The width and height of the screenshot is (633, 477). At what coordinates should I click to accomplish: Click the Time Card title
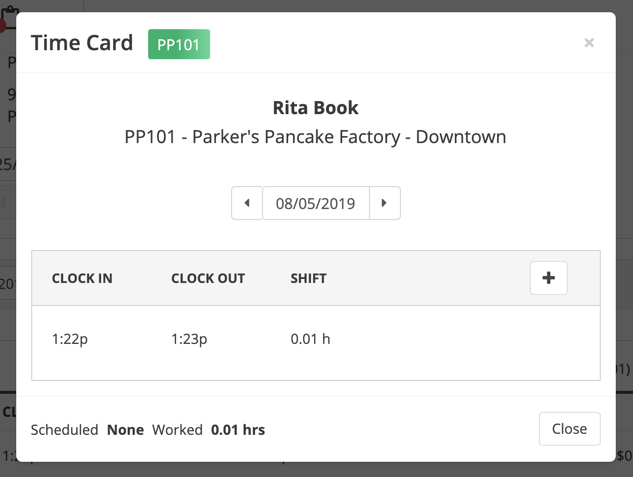coord(82,43)
